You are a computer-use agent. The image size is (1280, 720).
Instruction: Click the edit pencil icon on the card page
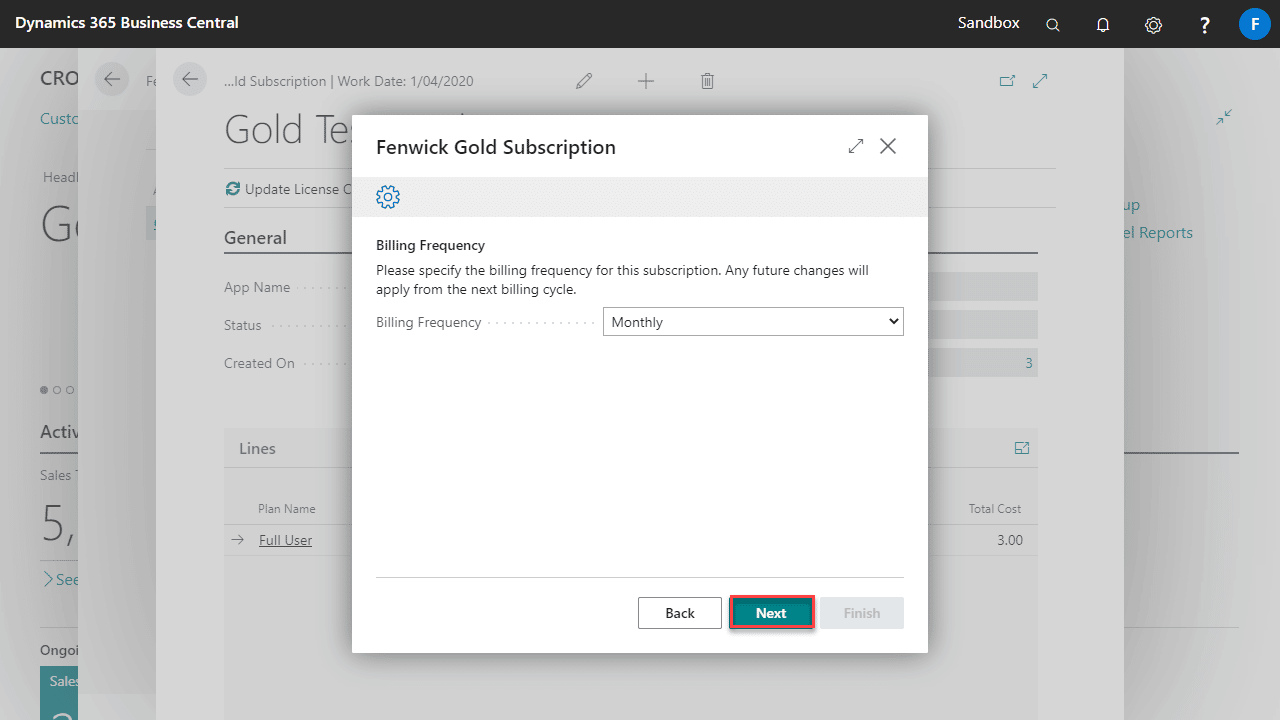[584, 81]
